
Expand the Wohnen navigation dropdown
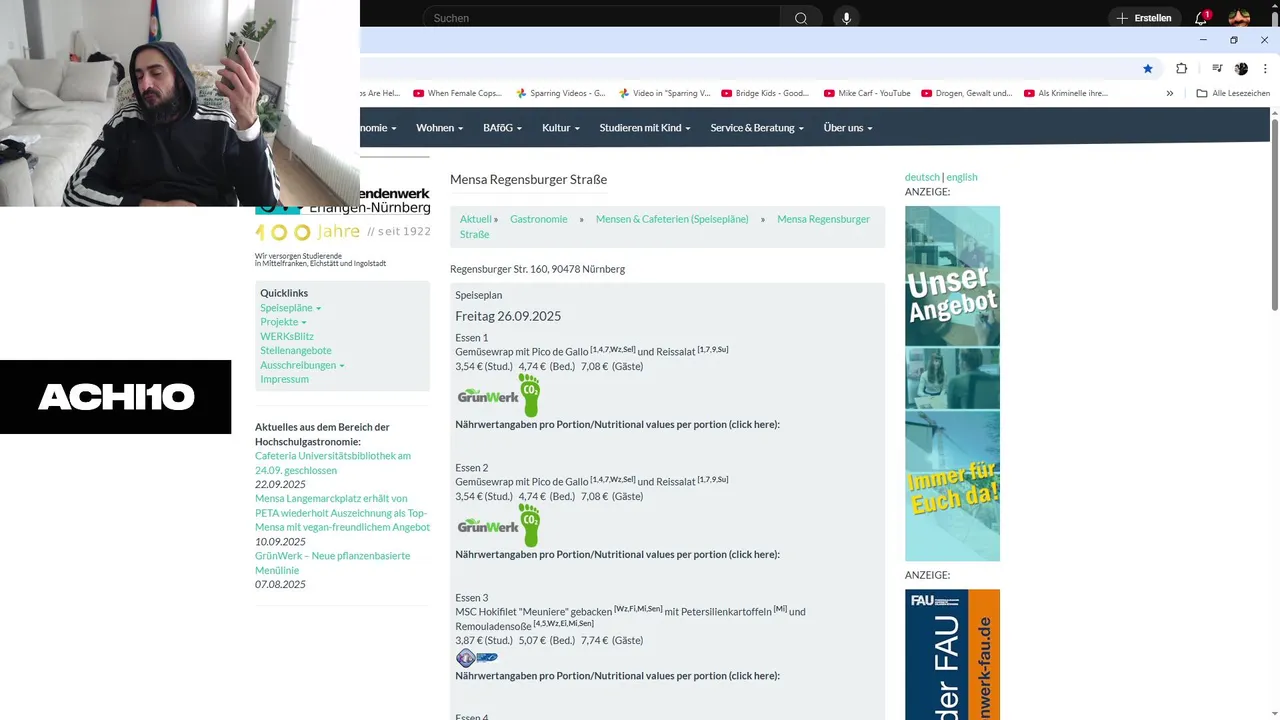[x=440, y=128]
